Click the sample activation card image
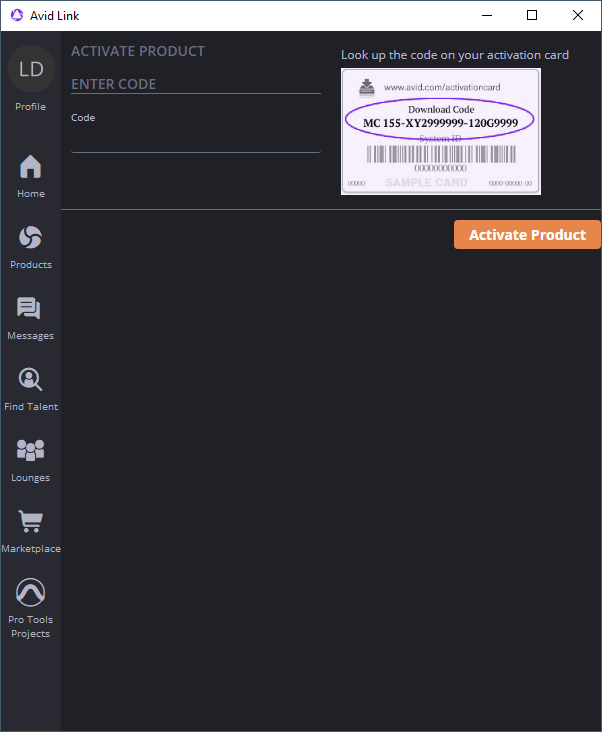Screen dimensions: 602x732 click(x=441, y=131)
